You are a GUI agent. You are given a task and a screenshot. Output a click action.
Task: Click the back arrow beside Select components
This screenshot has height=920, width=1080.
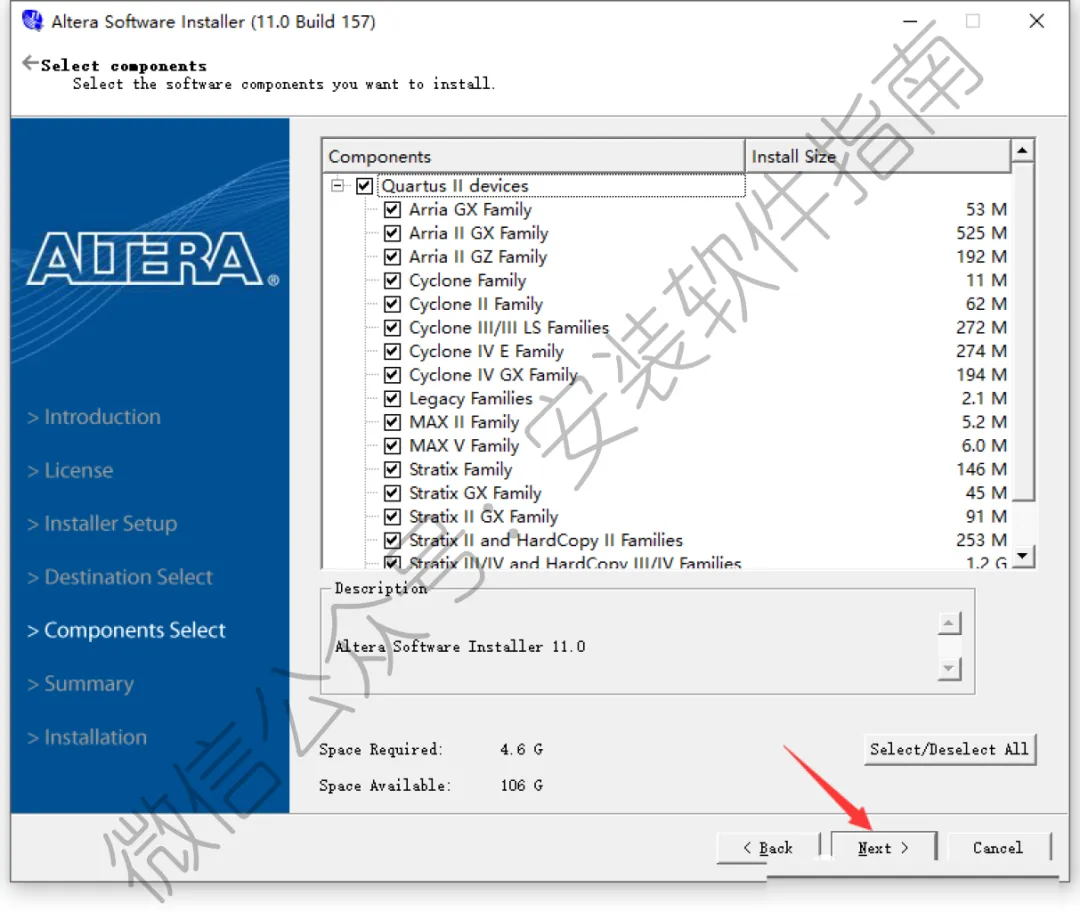(x=30, y=63)
